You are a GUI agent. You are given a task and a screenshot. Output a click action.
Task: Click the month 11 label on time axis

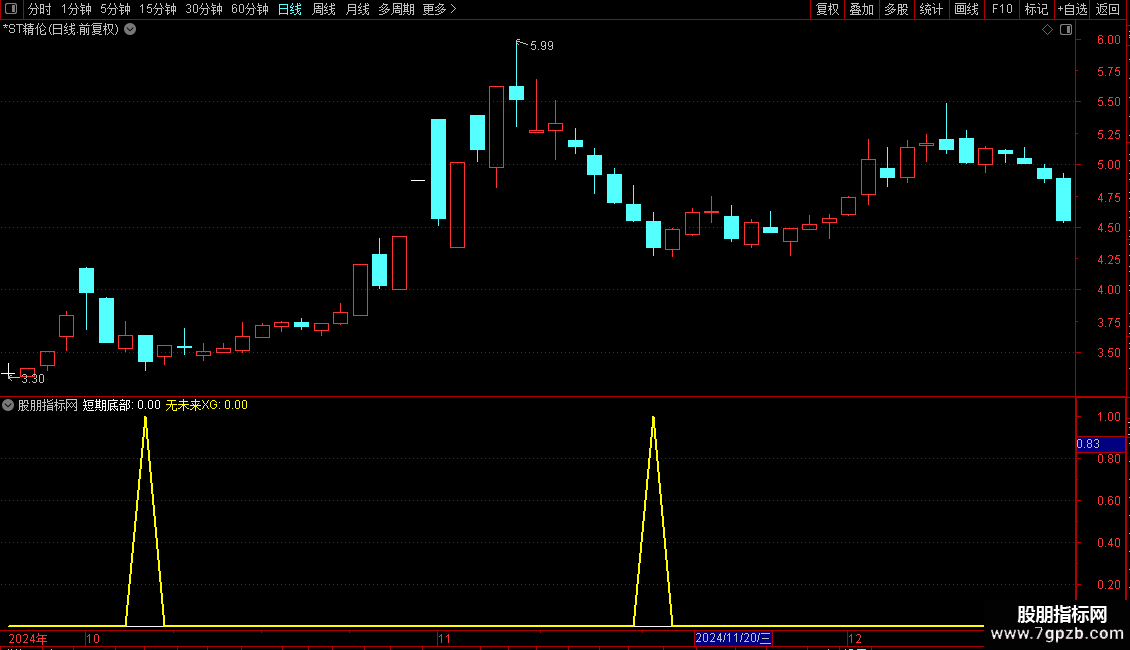pos(444,638)
